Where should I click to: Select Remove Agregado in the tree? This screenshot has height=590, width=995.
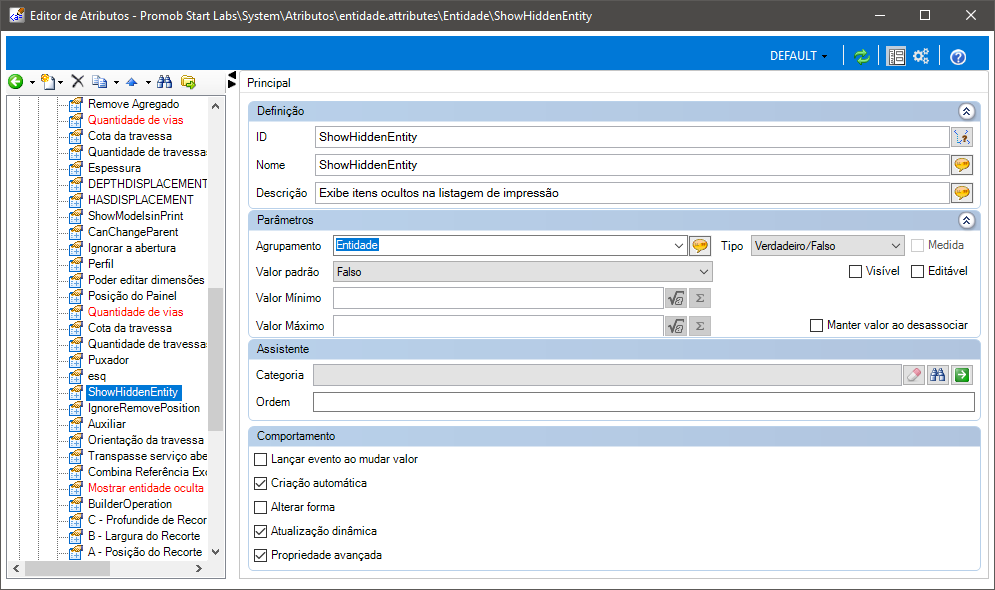[x=133, y=104]
